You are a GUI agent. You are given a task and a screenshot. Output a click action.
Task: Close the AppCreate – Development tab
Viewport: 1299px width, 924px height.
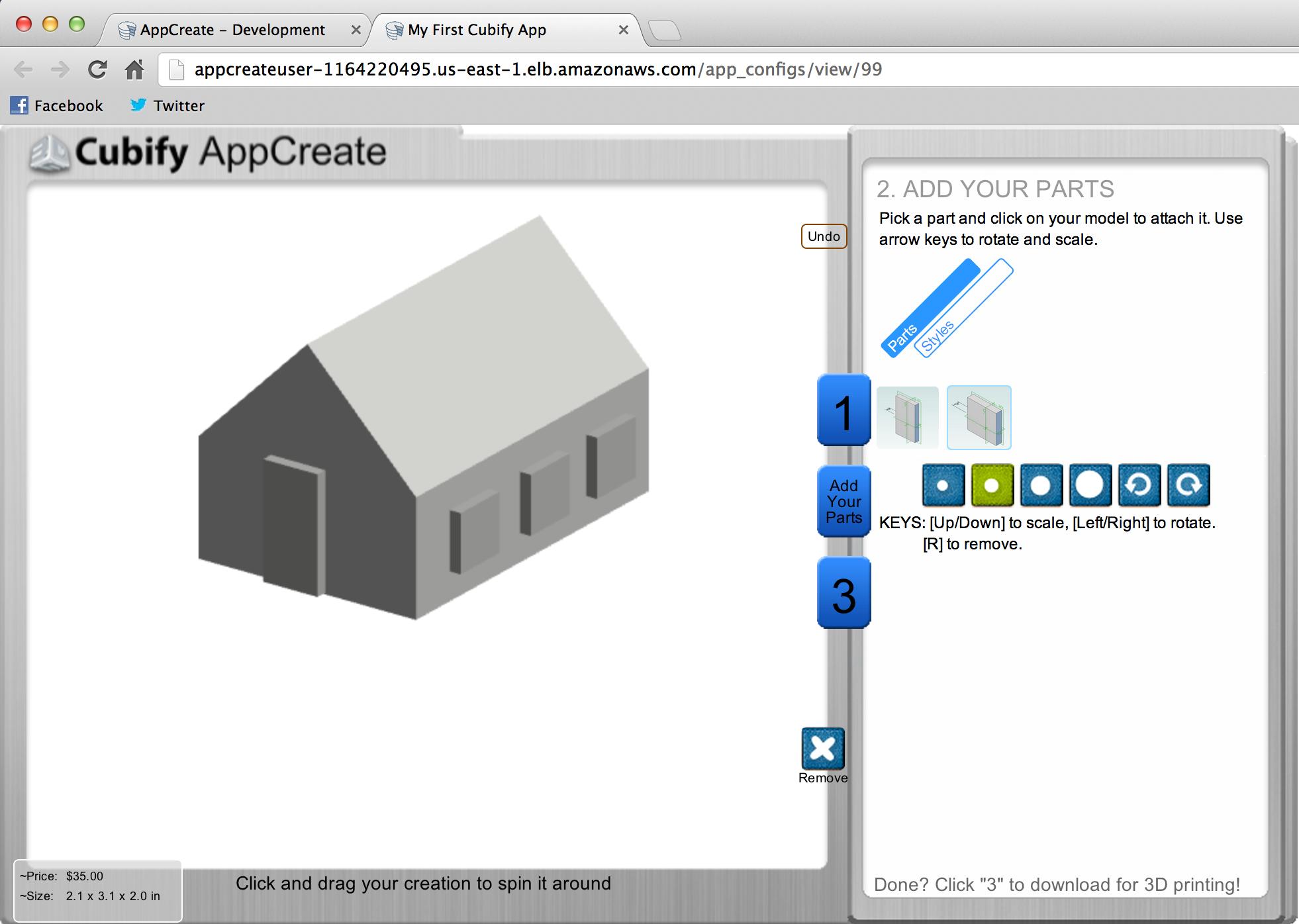pyautogui.click(x=356, y=30)
